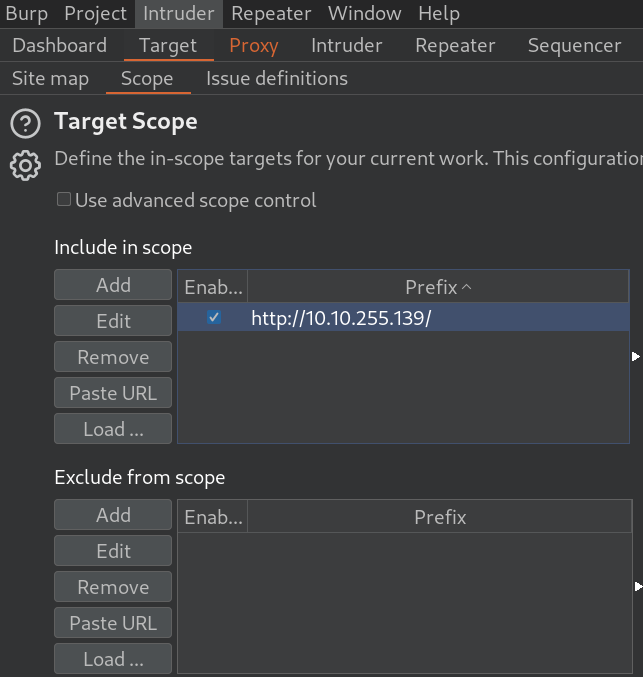
Task: Select the Scope sub-tab
Action: click(147, 79)
